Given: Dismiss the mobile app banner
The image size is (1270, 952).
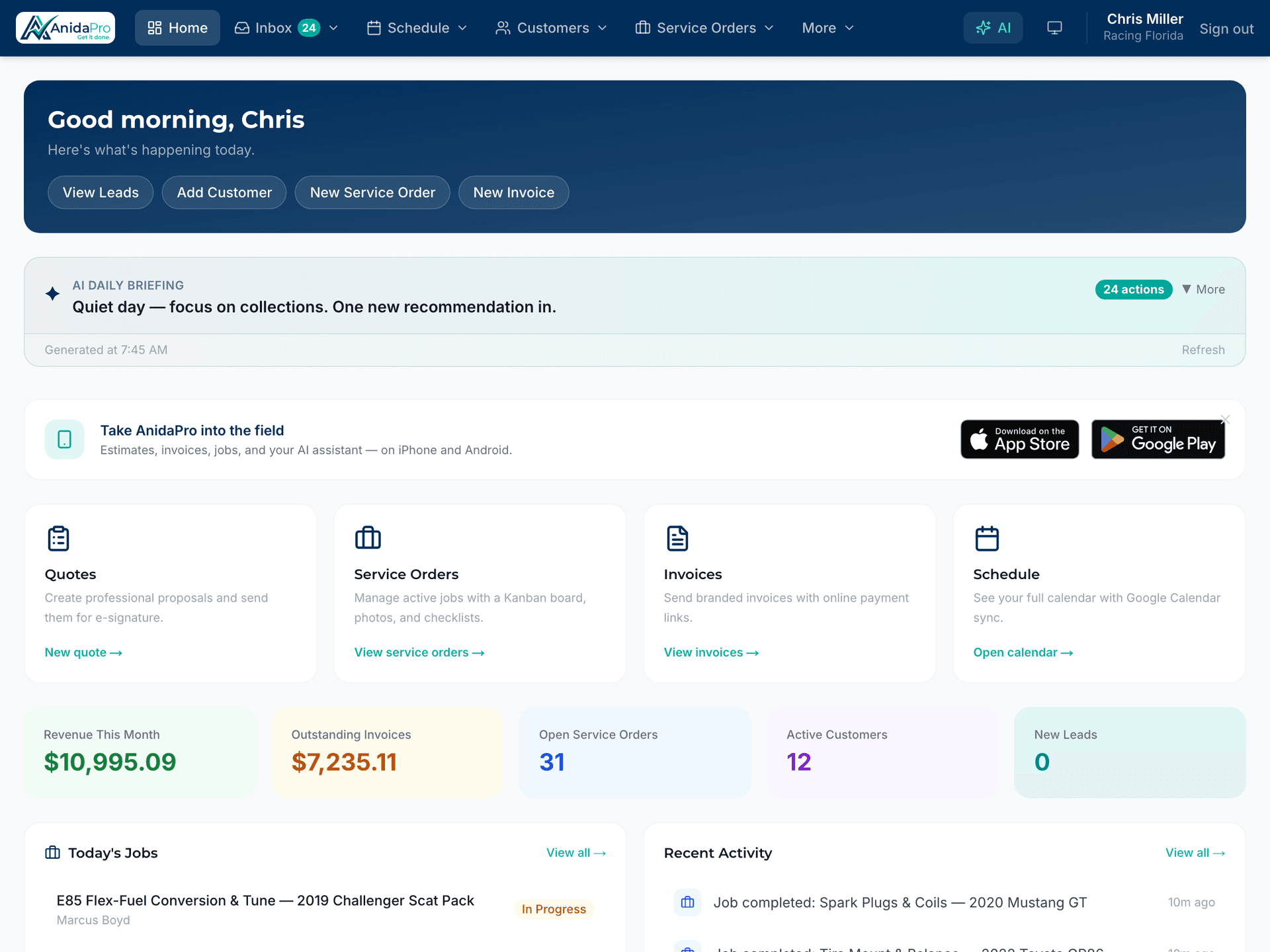Looking at the screenshot, I should tap(1225, 419).
